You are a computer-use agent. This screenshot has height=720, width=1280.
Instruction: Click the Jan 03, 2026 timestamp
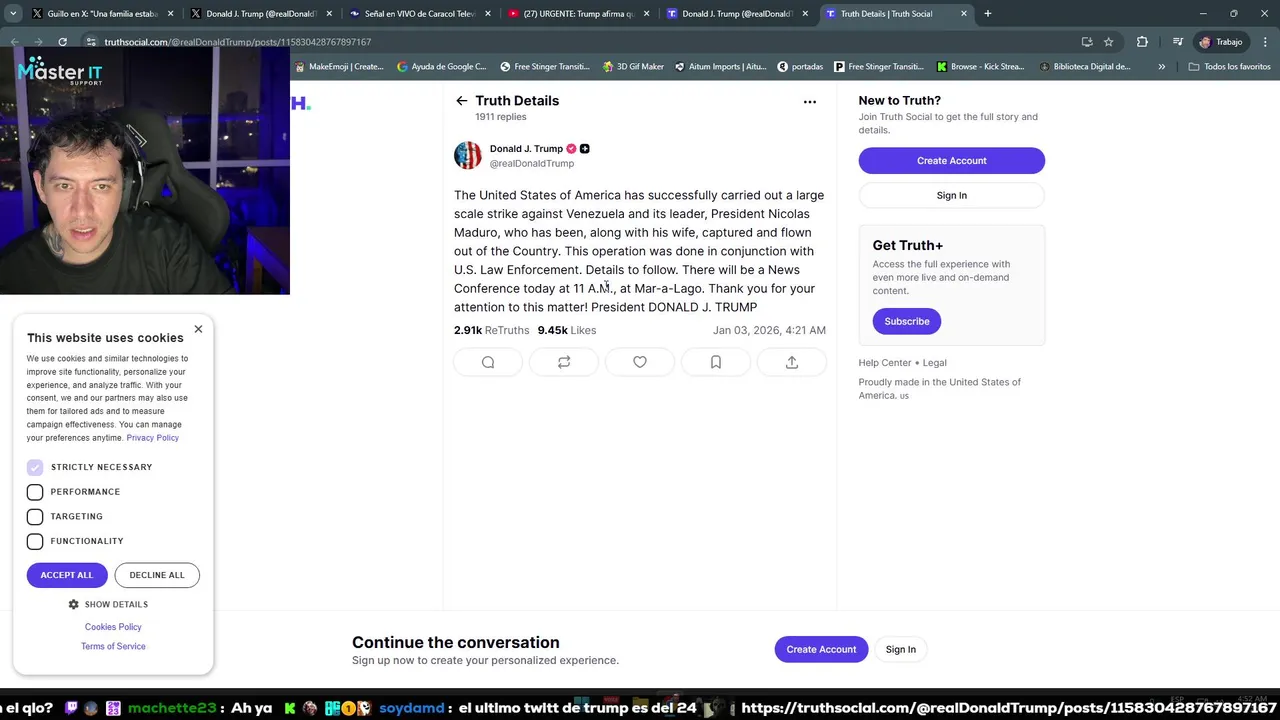tap(769, 330)
